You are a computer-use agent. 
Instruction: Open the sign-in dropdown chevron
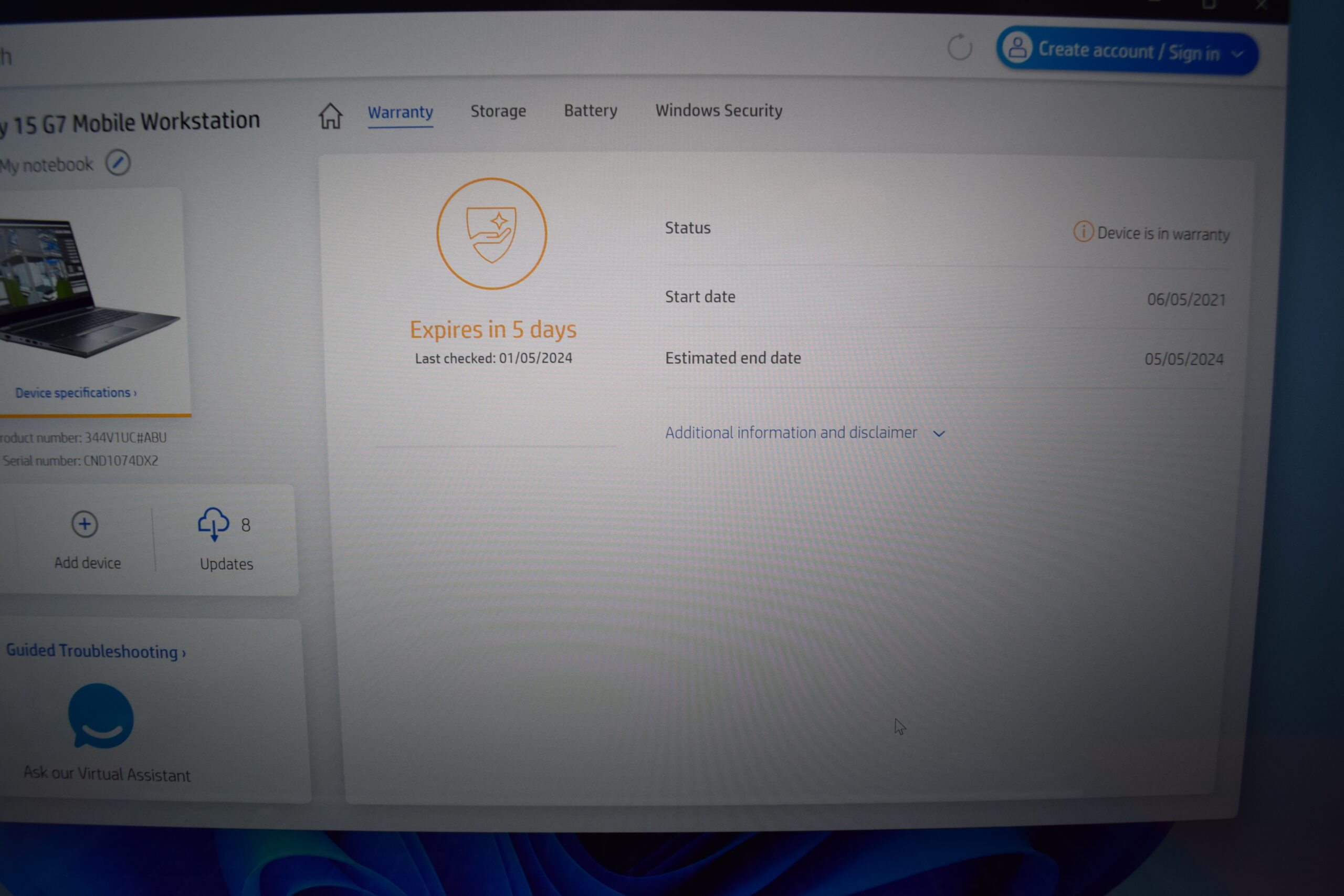(1238, 55)
